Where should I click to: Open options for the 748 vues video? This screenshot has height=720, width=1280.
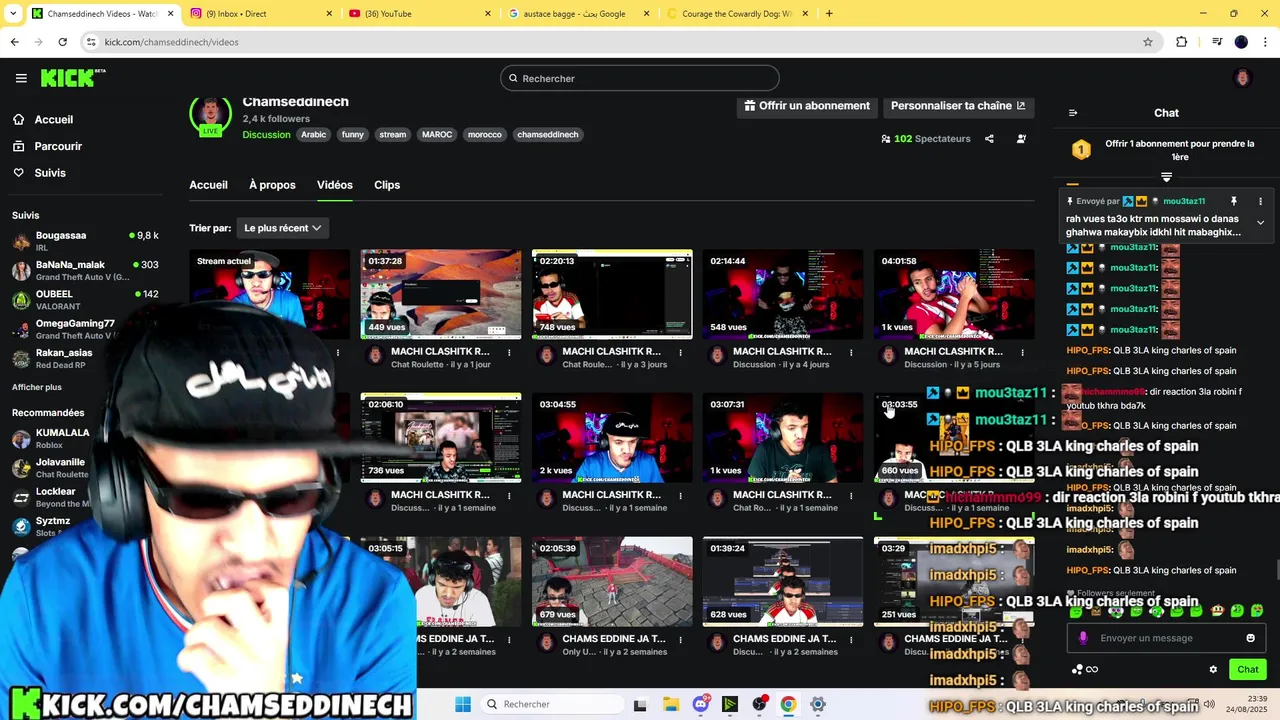pos(680,352)
